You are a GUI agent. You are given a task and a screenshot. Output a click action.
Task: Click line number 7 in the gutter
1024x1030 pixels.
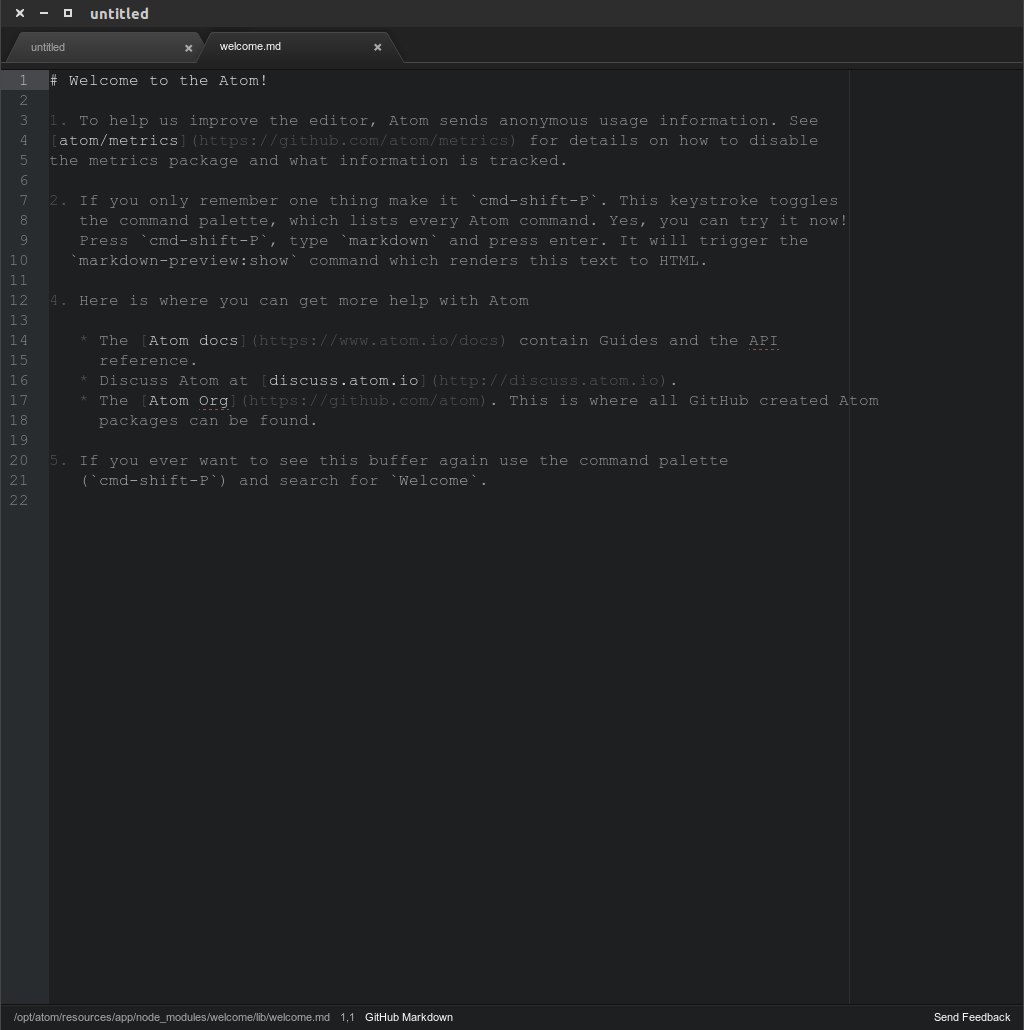pyautogui.click(x=24, y=200)
